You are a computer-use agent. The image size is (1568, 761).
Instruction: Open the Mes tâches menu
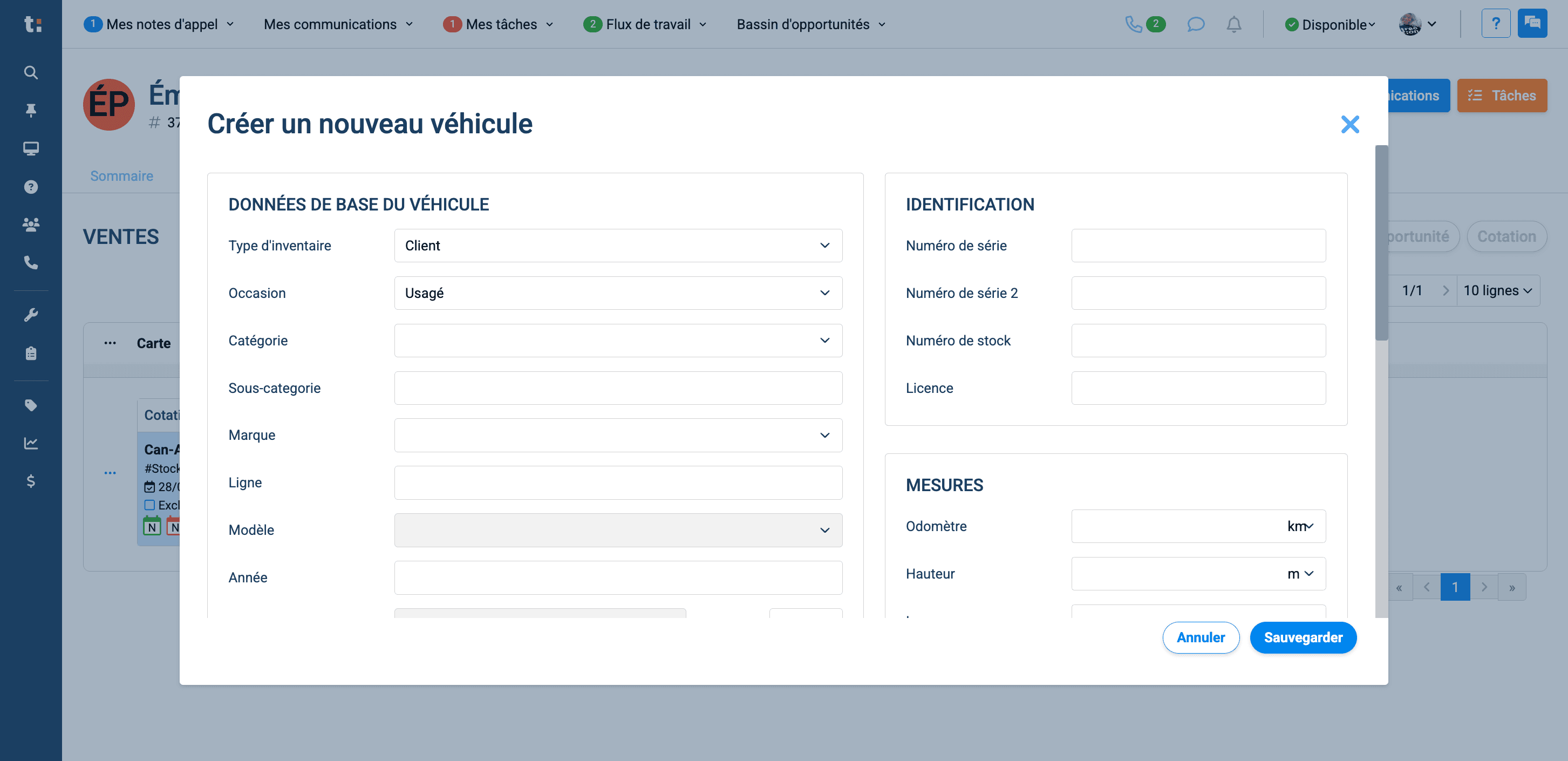[x=499, y=24]
